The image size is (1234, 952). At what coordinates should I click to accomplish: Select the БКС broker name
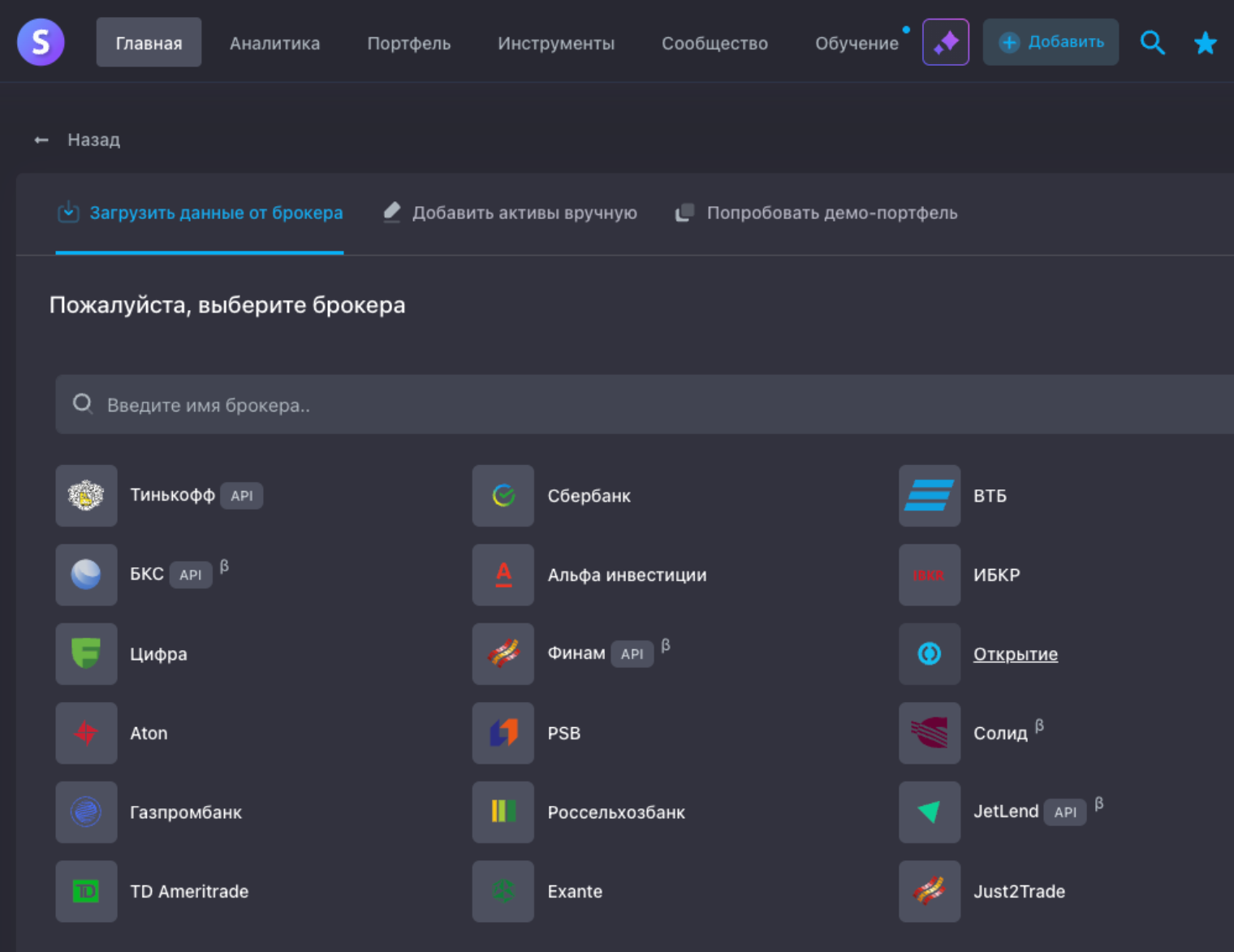tap(147, 574)
